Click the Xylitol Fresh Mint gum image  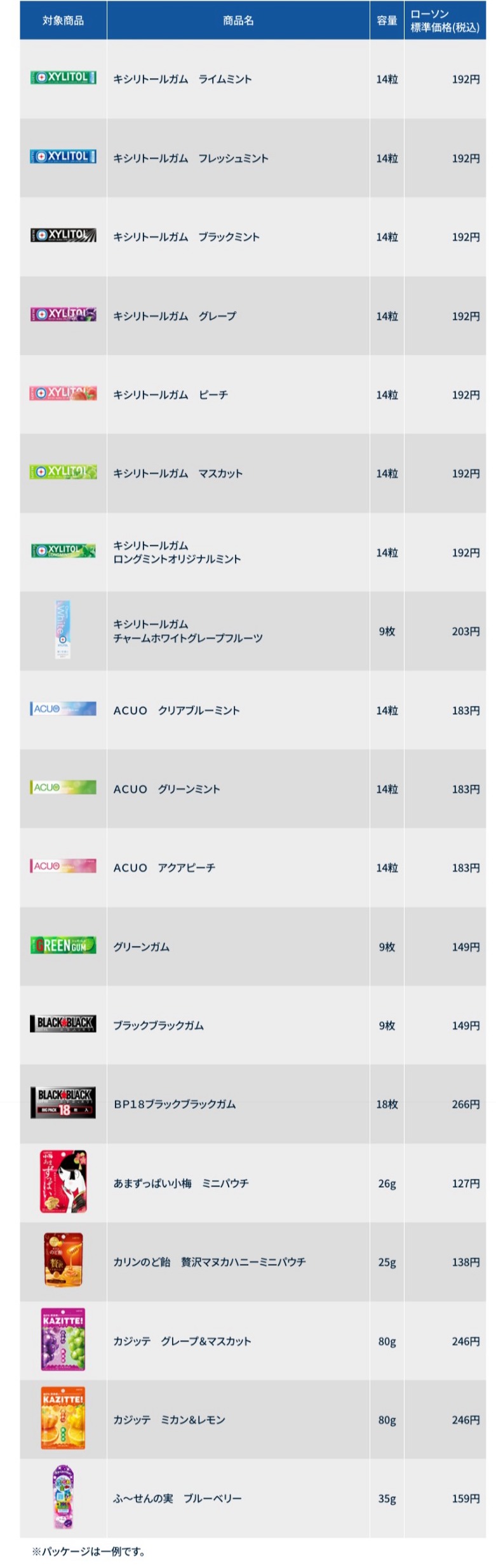[x=64, y=156]
